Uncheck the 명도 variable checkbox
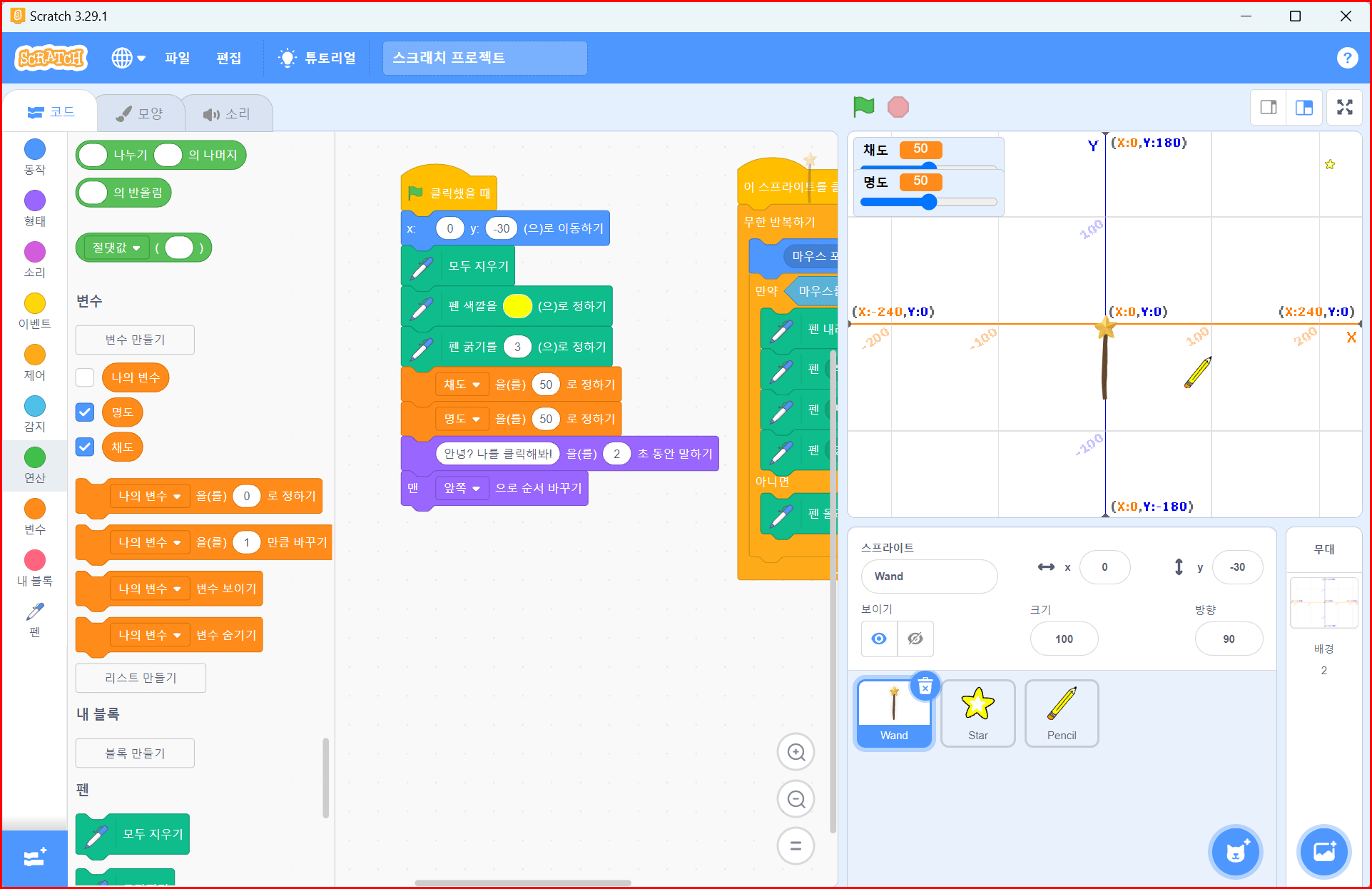The height and width of the screenshot is (889, 1372). click(85, 412)
